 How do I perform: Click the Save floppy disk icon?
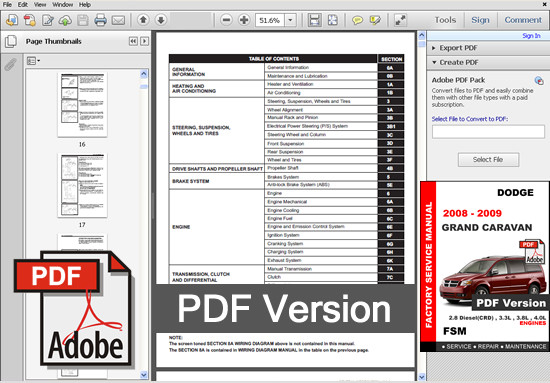(83, 20)
